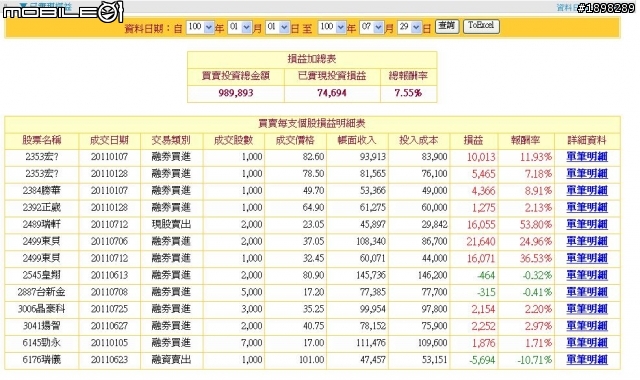
Task: Open 單筆明細 for 3006晶豪科
Action: [587, 309]
